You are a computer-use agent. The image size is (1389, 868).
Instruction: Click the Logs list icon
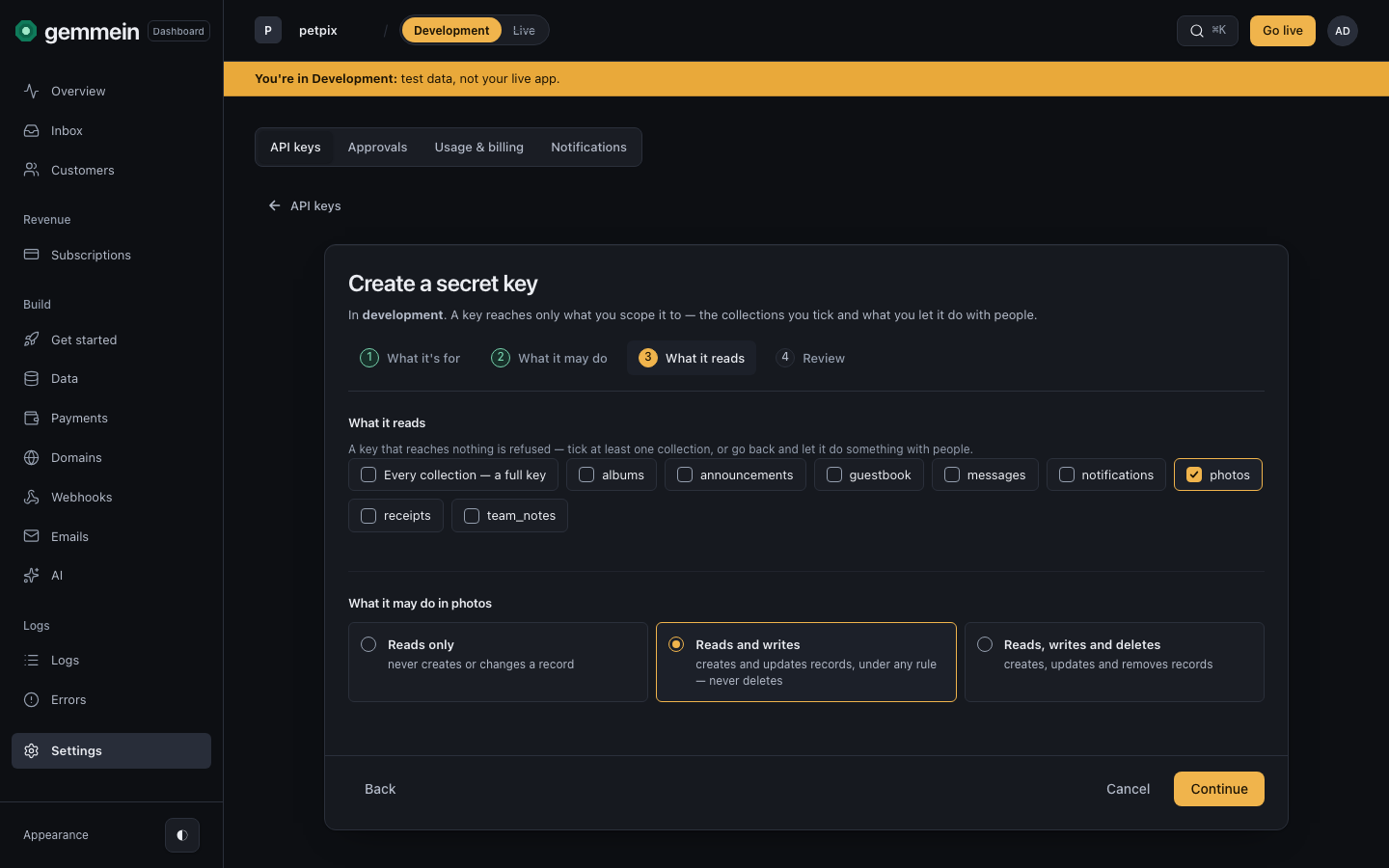click(x=32, y=660)
